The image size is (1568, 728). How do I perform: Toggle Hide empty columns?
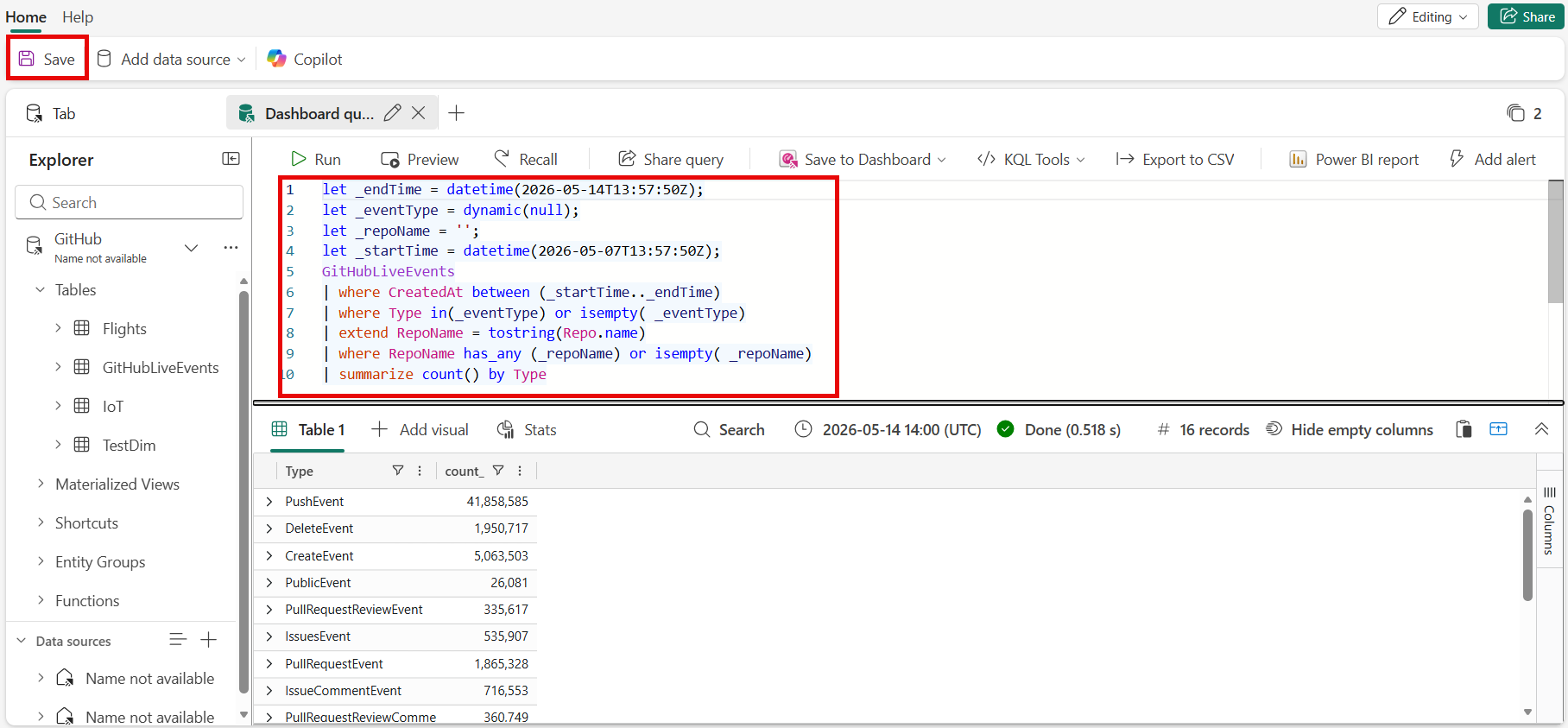[x=1350, y=429]
